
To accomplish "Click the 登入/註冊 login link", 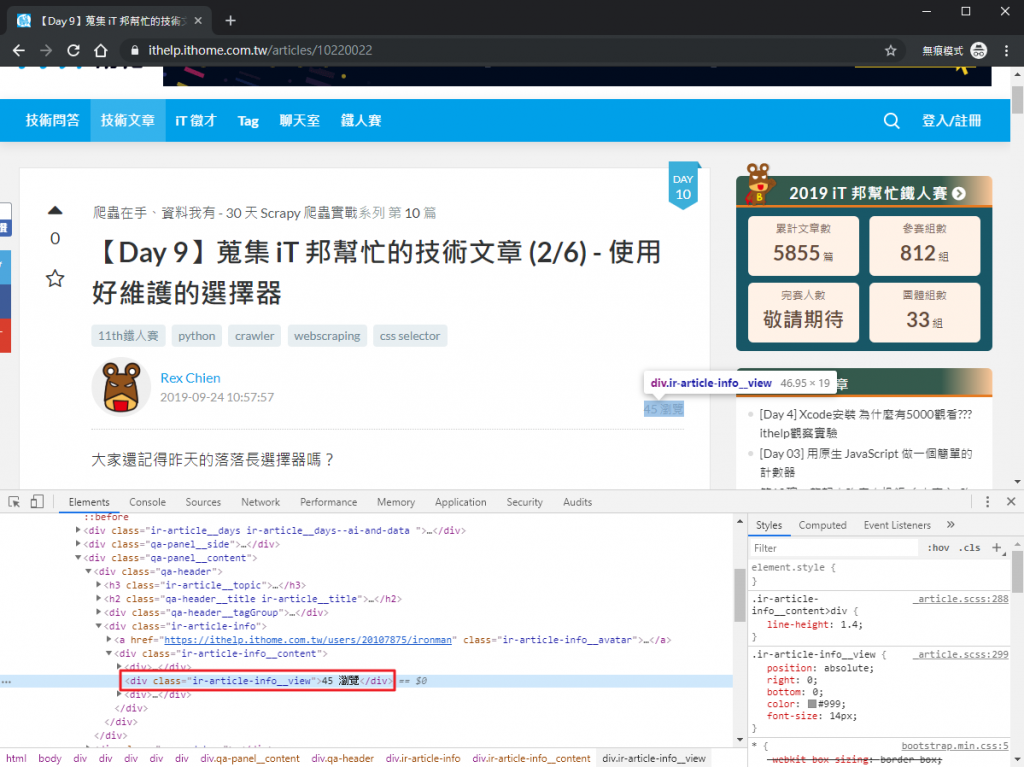I will click(x=952, y=121).
